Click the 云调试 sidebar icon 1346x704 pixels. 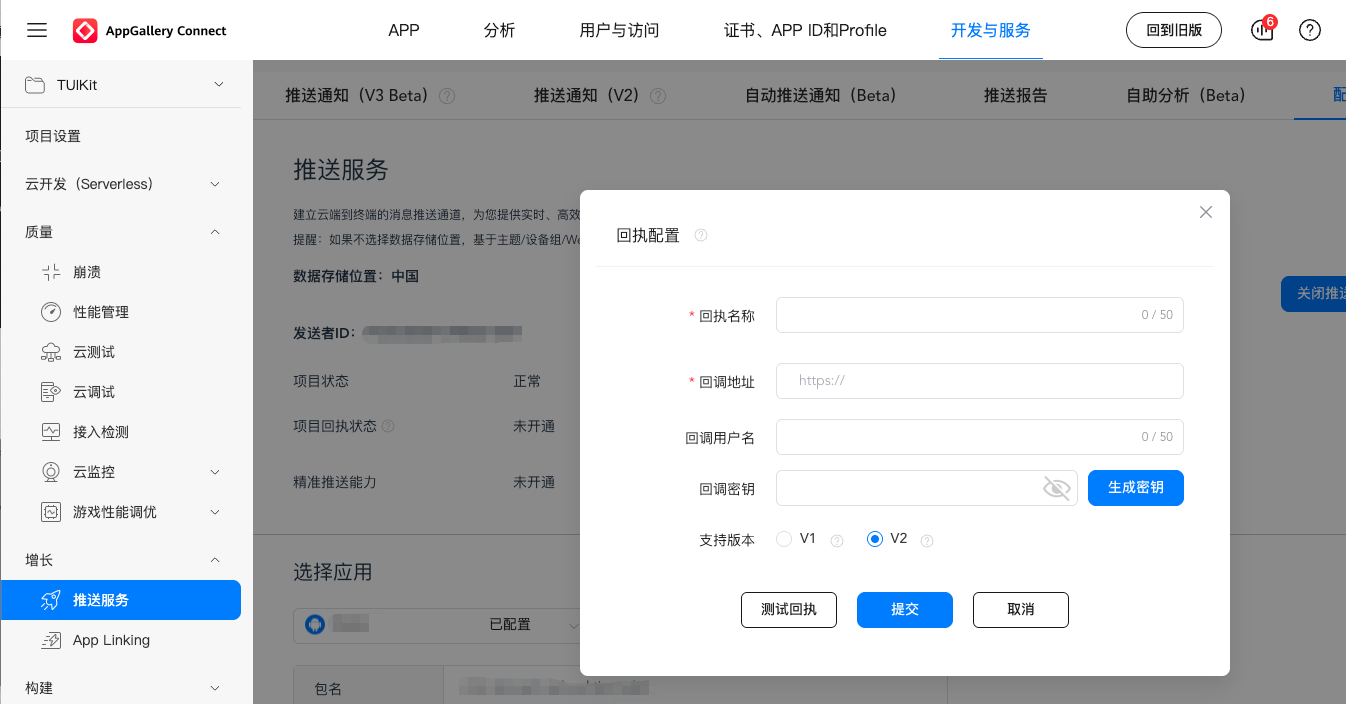tap(51, 392)
